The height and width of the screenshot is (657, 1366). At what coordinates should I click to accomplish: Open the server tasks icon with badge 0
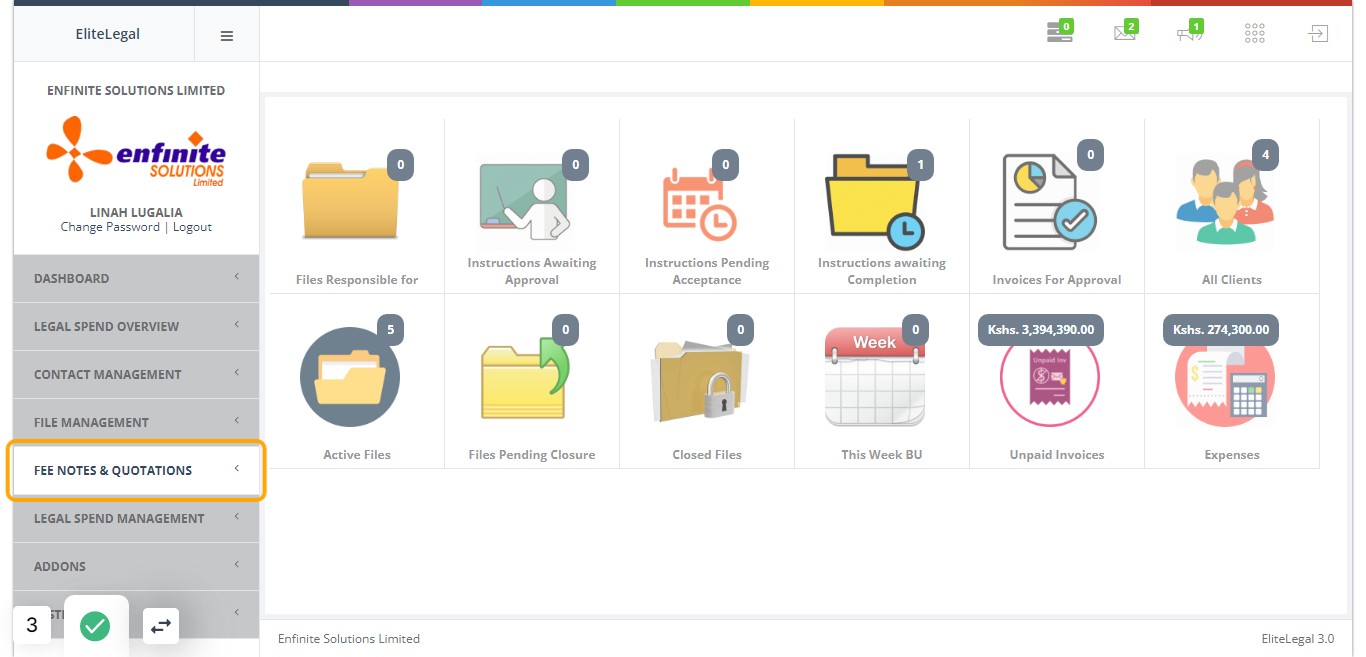pos(1059,33)
